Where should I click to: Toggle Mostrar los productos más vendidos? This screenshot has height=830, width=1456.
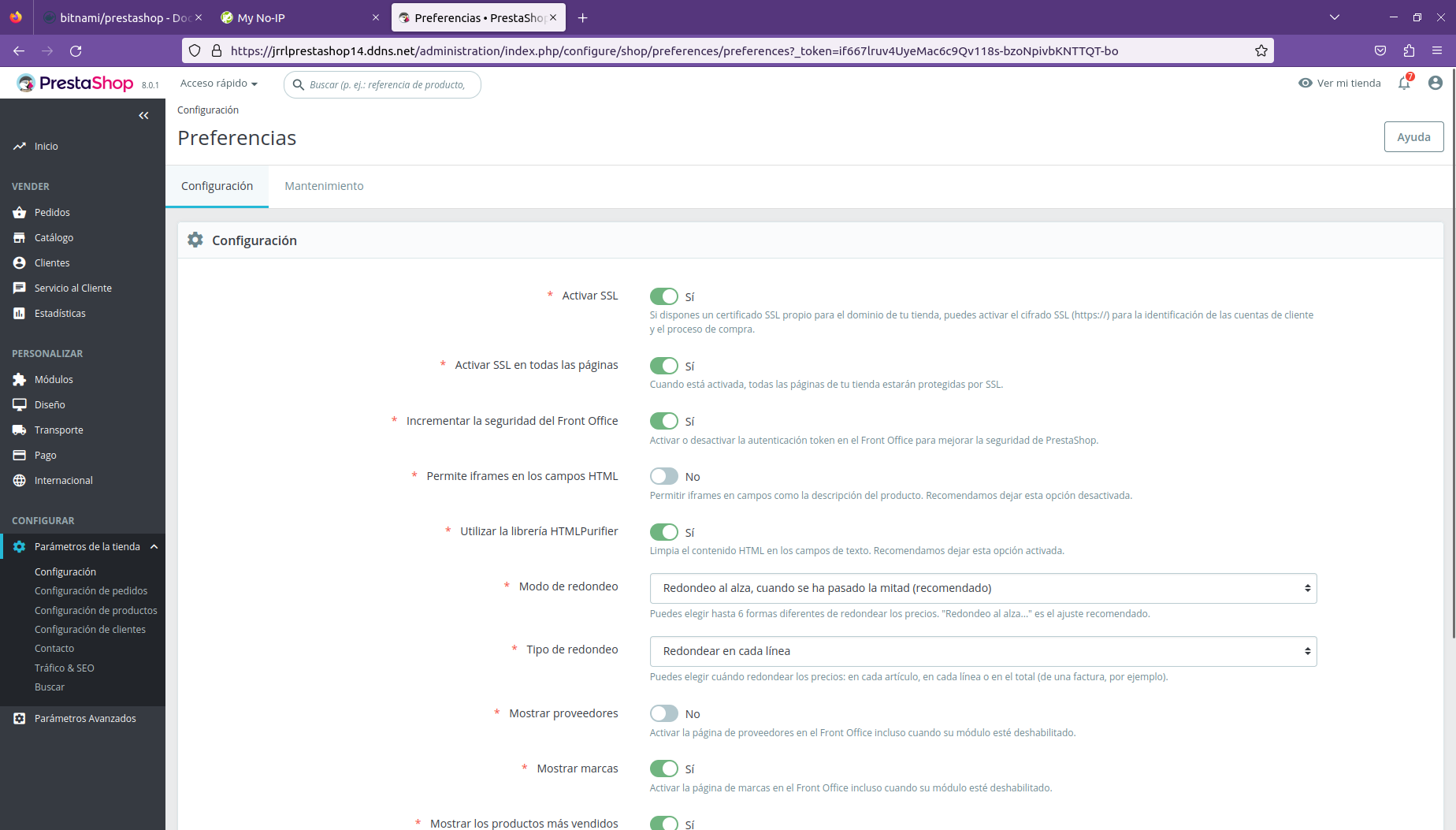[664, 824]
